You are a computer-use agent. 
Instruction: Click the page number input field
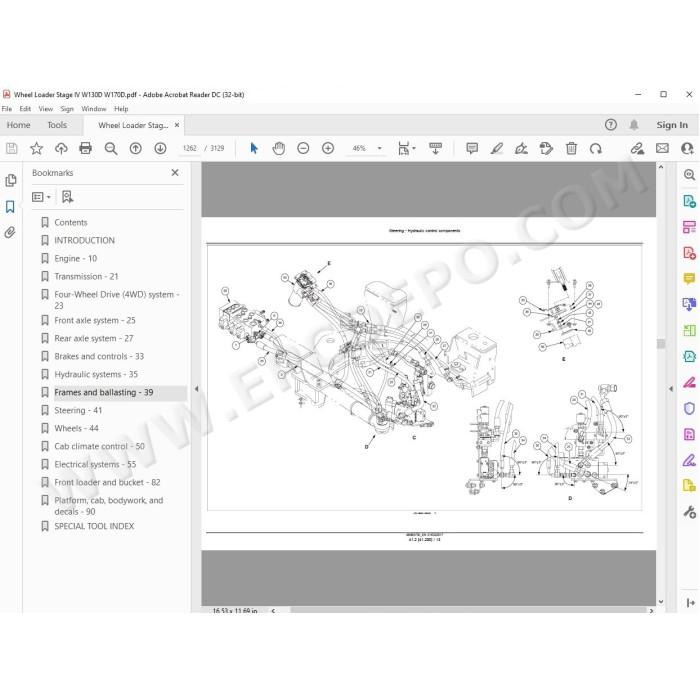click(190, 148)
